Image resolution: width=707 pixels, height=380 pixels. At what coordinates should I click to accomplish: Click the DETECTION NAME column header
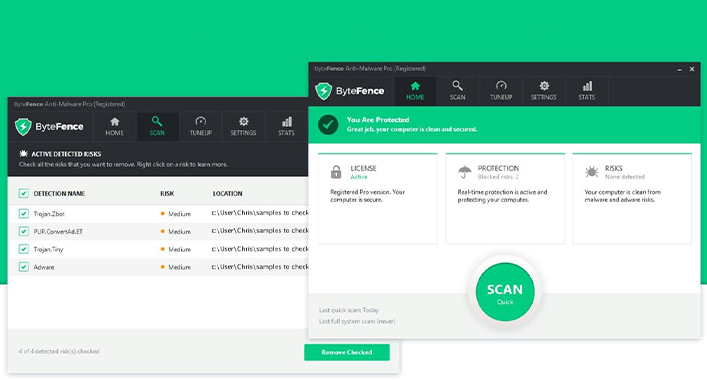click(59, 193)
